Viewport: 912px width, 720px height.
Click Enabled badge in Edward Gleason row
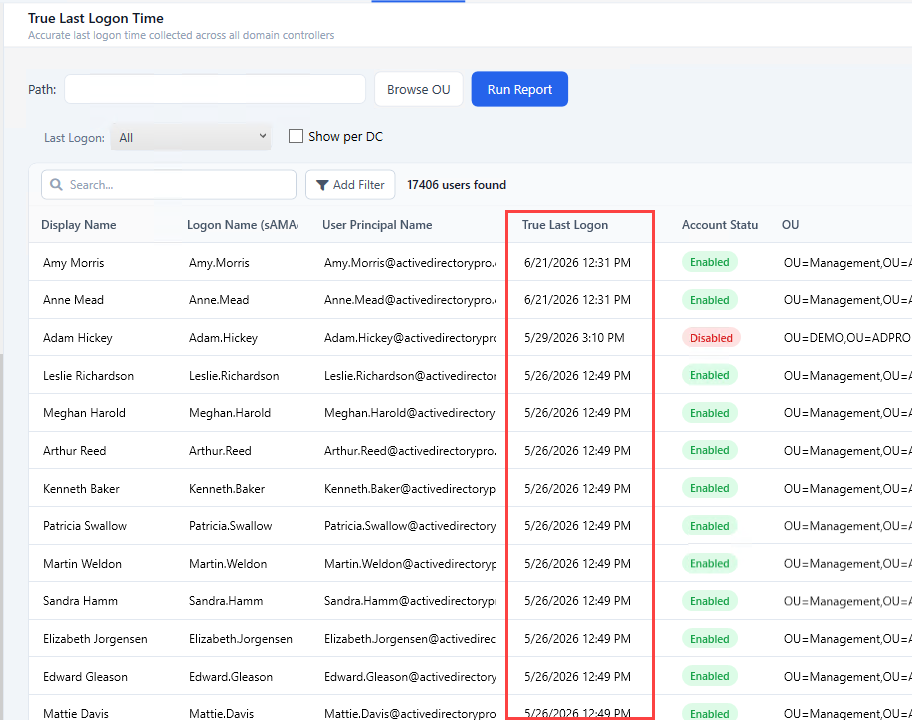coord(710,676)
